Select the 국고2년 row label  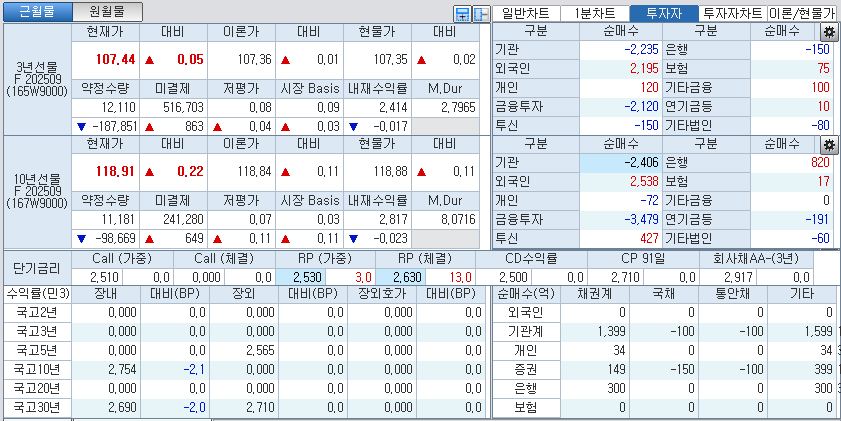[37, 313]
